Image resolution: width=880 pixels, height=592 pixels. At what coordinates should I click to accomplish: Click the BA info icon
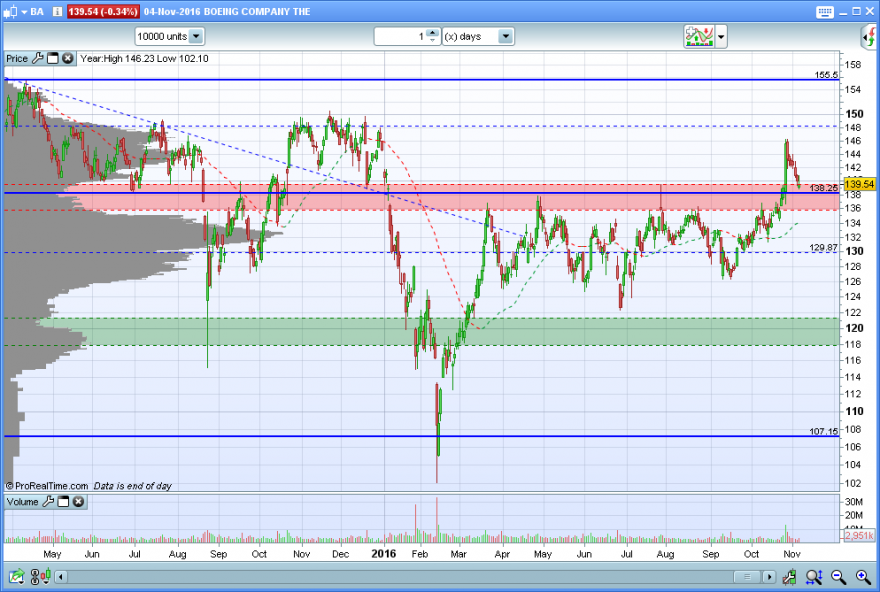57,12
